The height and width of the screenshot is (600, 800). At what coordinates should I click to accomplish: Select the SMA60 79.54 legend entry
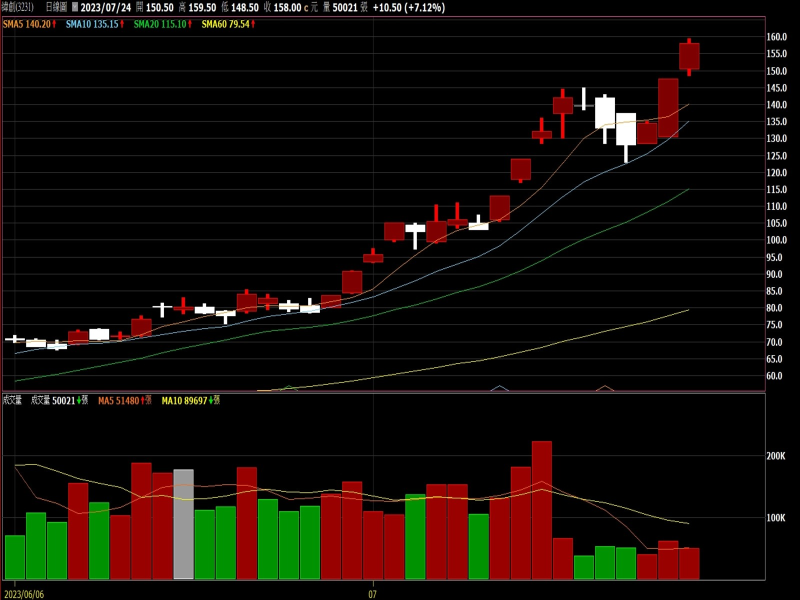(x=227, y=23)
